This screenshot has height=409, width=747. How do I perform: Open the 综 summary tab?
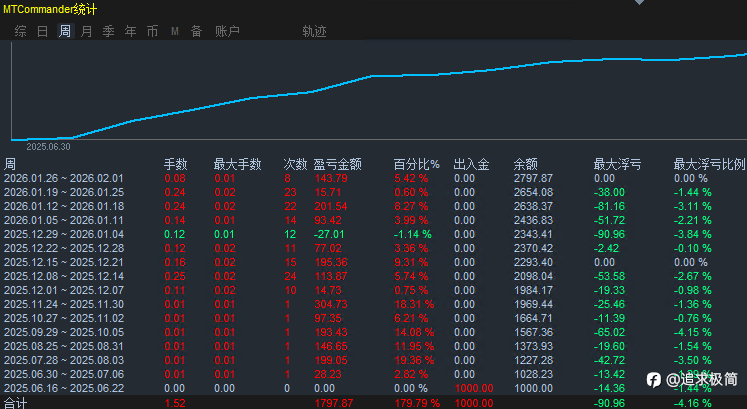coord(20,31)
